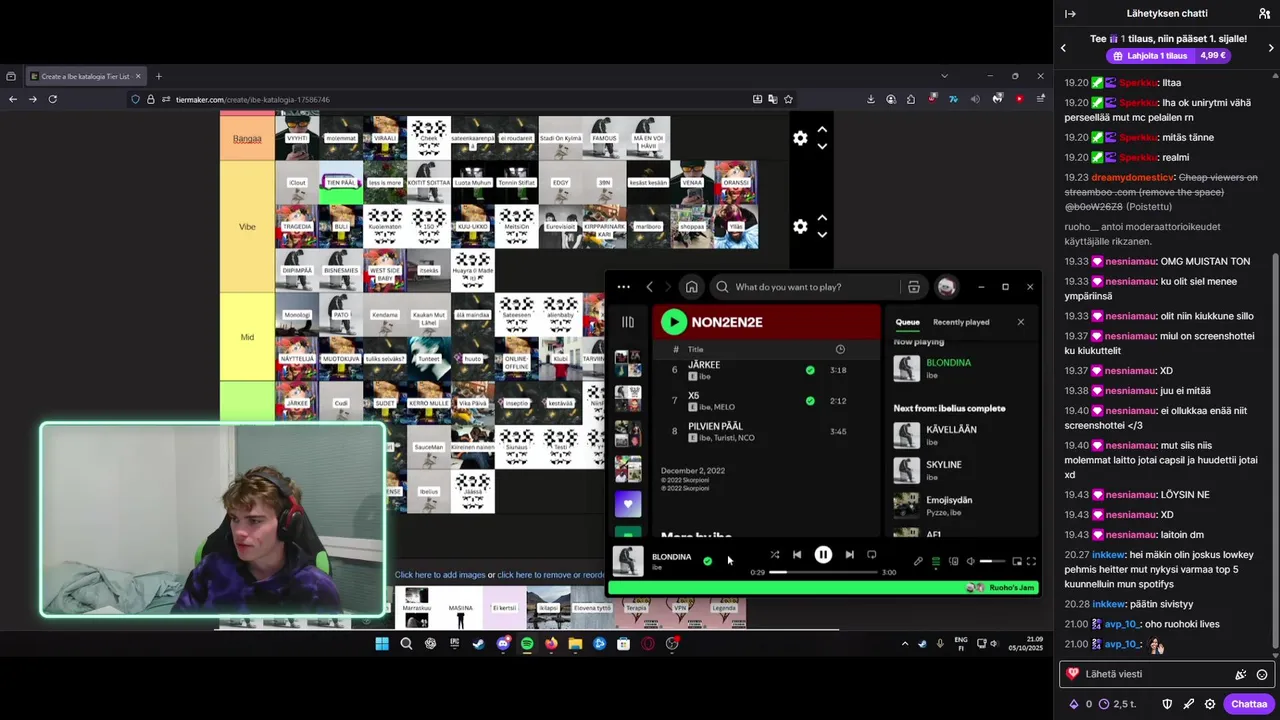Open Liked Songs heart playlist in sidebar
The height and width of the screenshot is (720, 1280).
(x=628, y=503)
